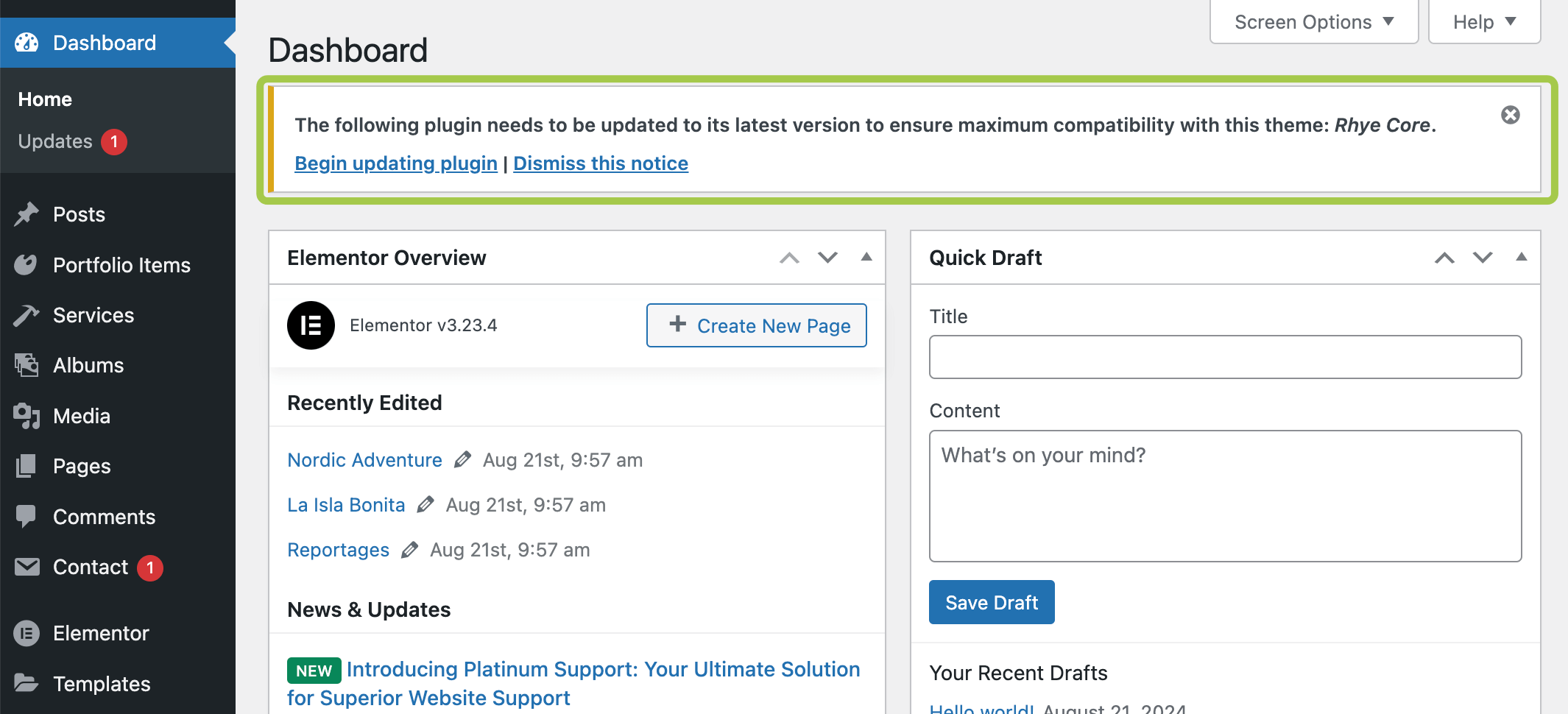The height and width of the screenshot is (714, 1568).
Task: Click the Save Draft button
Action: (991, 602)
